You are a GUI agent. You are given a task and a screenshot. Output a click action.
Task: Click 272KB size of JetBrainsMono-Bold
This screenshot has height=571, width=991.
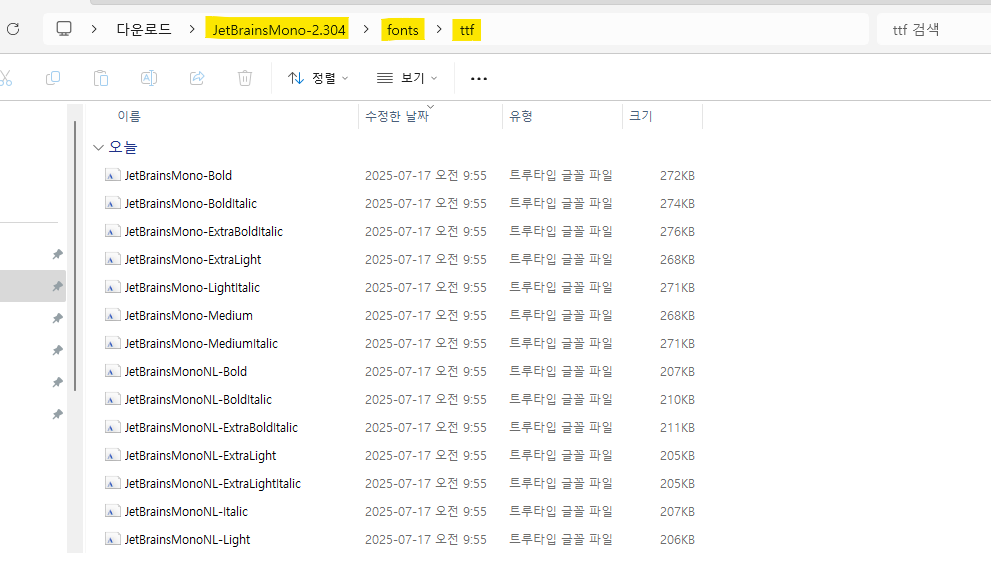coord(677,175)
